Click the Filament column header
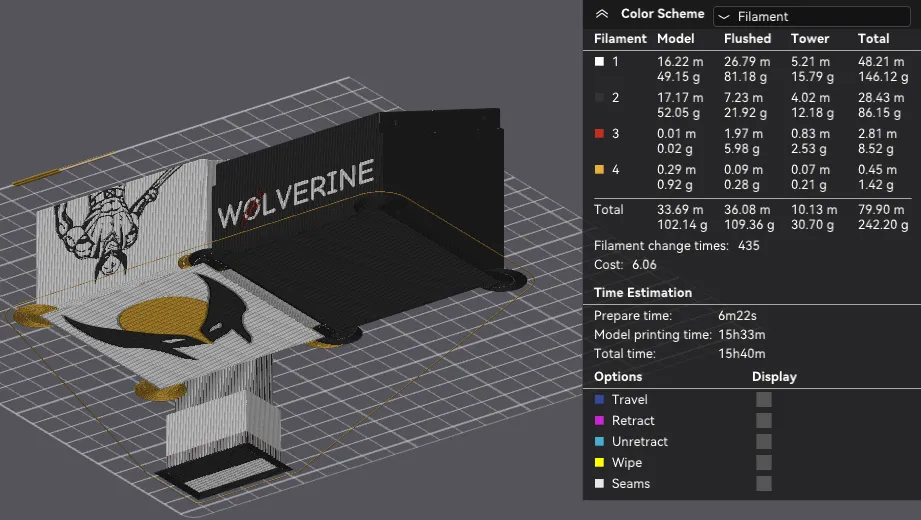 click(620, 39)
